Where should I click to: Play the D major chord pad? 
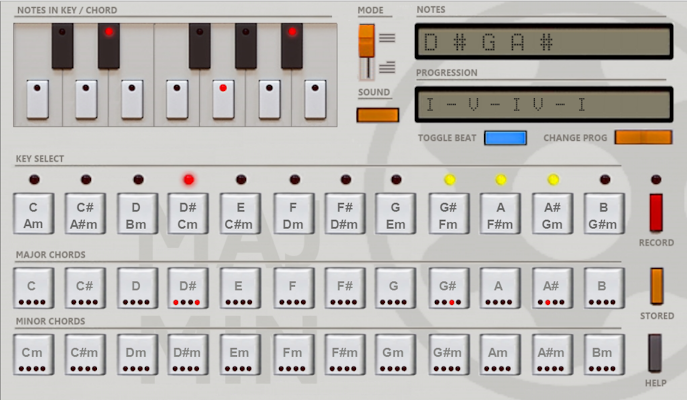coord(137,288)
